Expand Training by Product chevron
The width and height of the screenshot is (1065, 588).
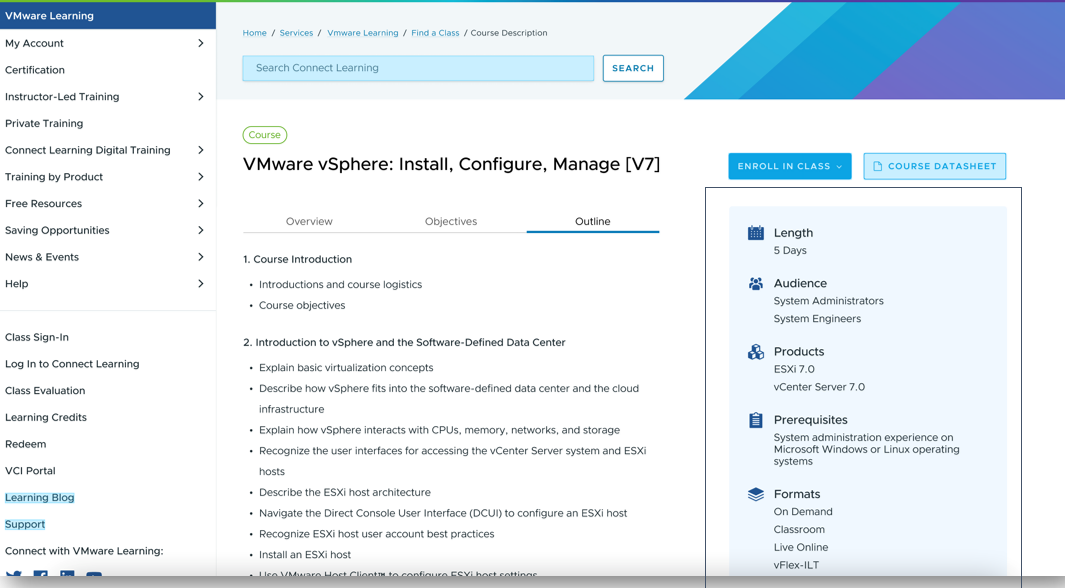point(200,177)
